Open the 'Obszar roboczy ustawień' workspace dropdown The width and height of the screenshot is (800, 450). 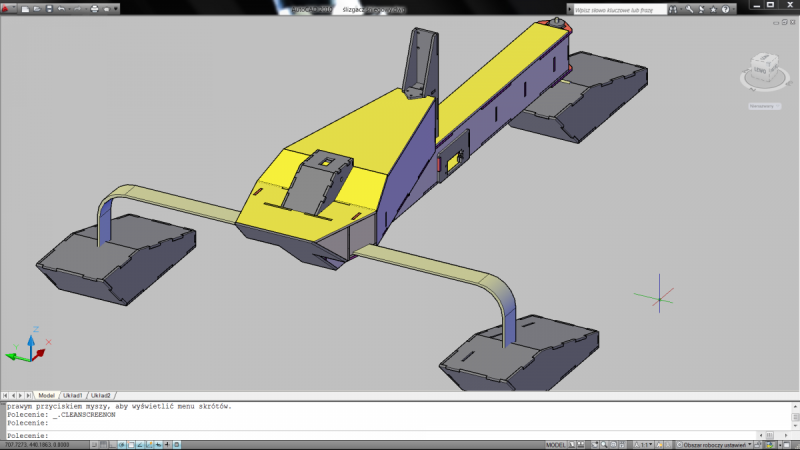pos(716,444)
